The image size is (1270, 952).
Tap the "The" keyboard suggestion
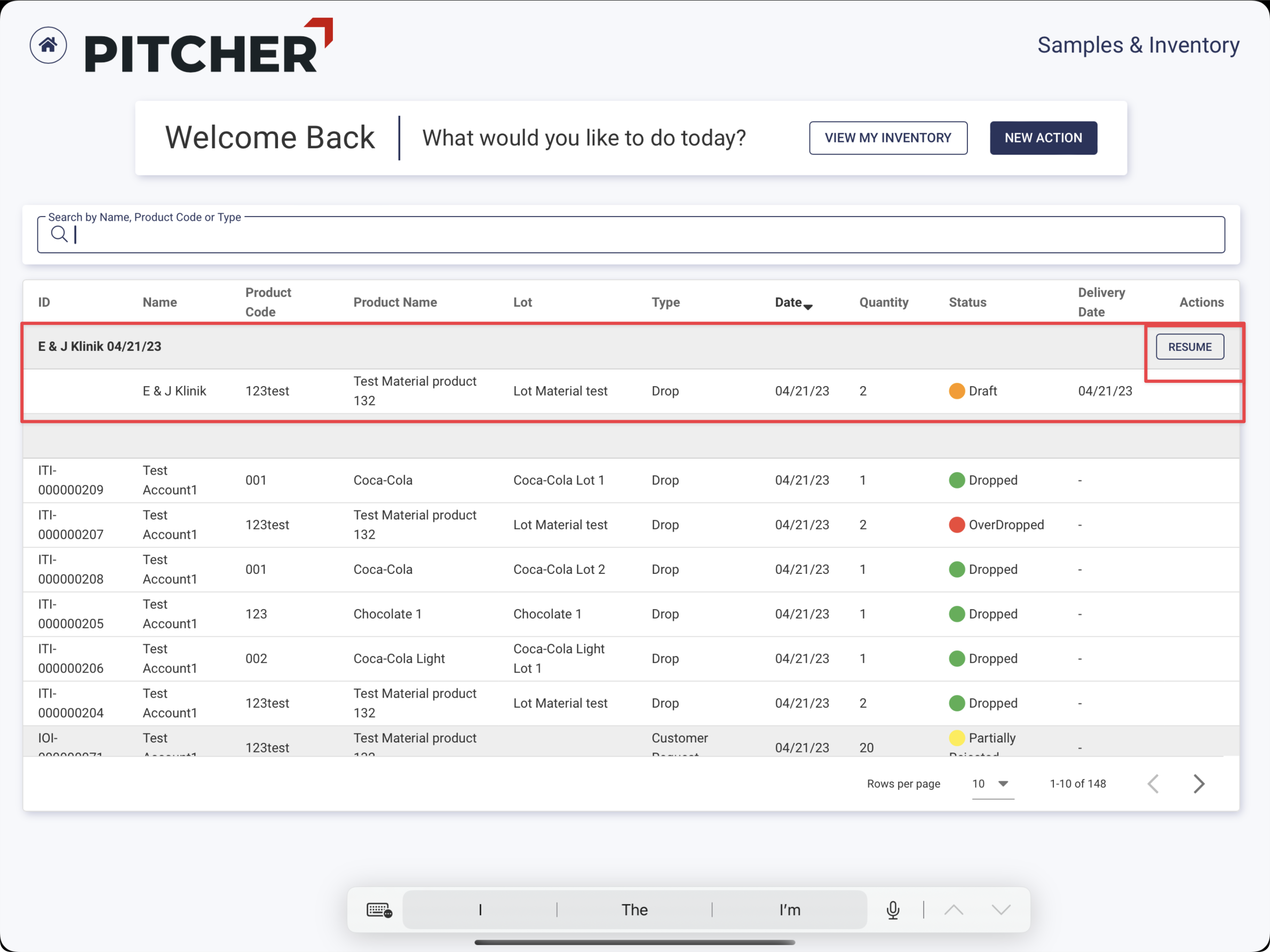click(634, 910)
